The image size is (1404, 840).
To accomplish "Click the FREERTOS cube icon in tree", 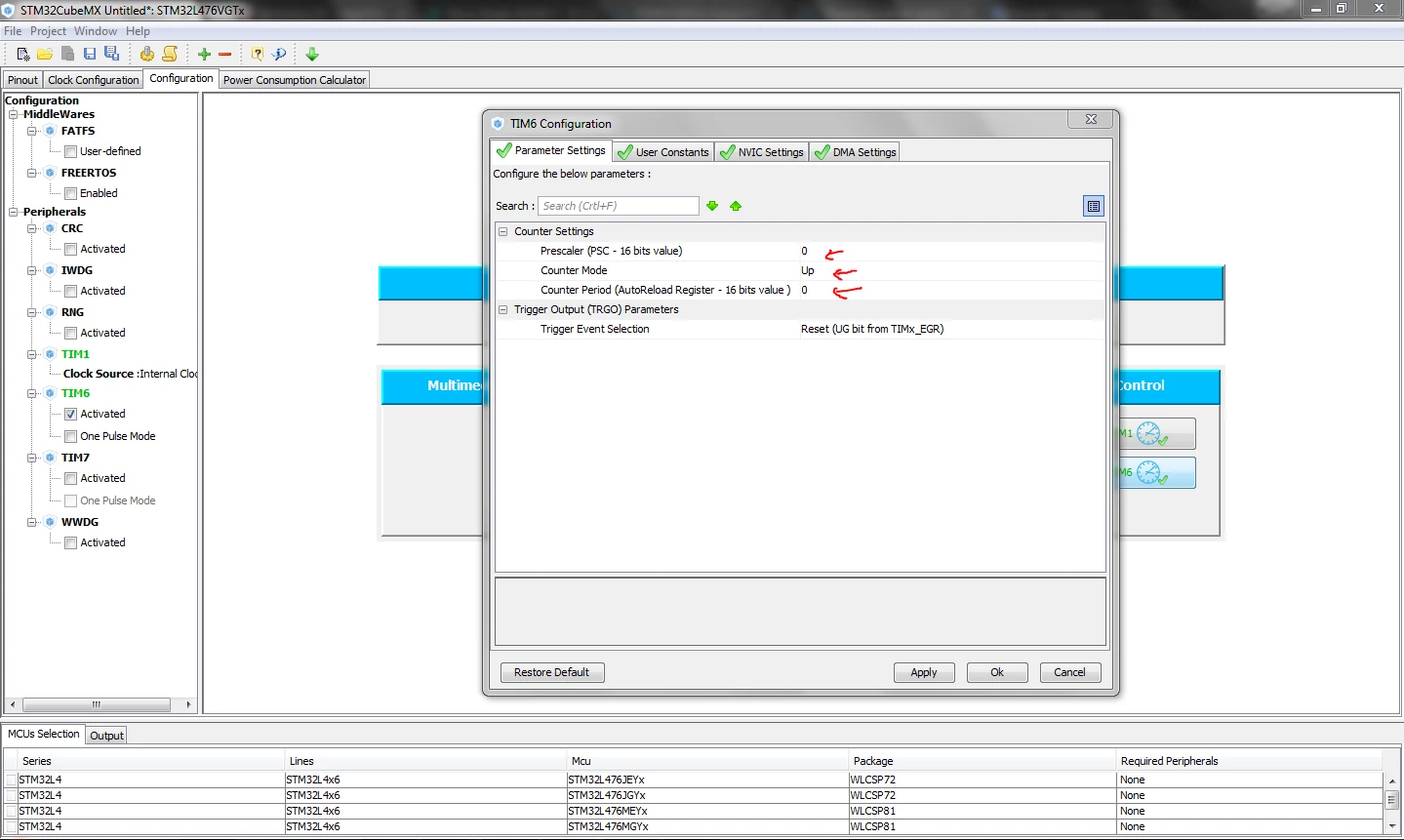I will (x=50, y=173).
